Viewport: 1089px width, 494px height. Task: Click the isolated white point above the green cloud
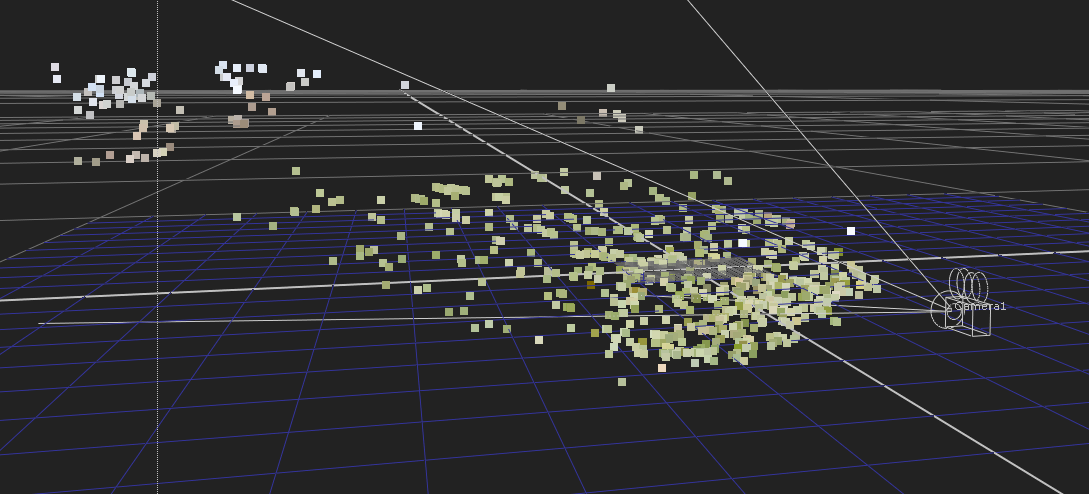418,126
